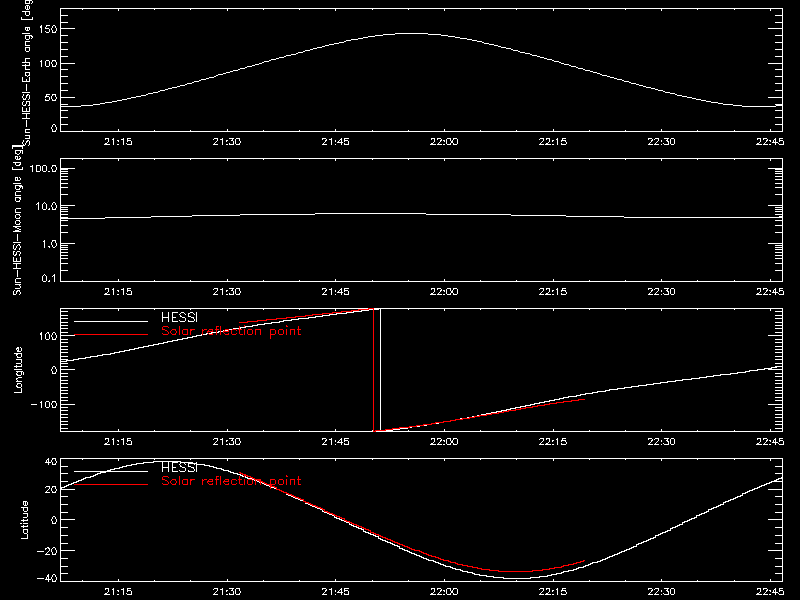Click the red vertical longitude wrap line
This screenshot has width=800, height=600.
coord(374,370)
